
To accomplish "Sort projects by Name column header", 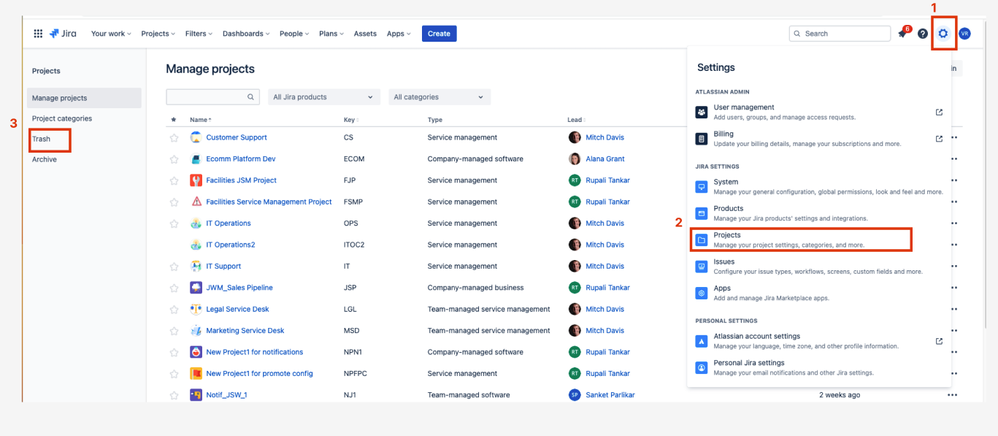I will (200, 120).
